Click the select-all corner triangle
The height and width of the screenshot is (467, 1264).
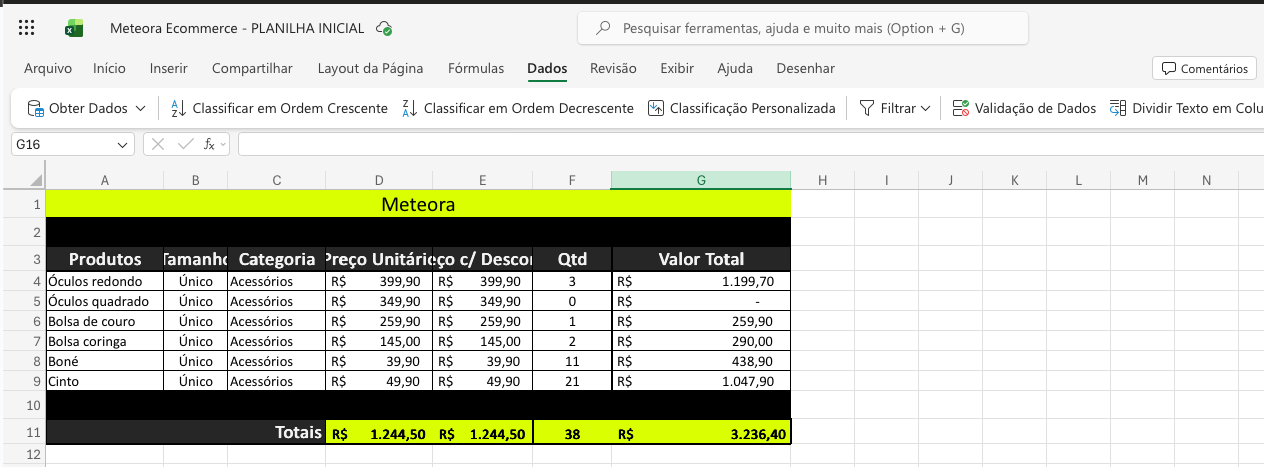pyautogui.click(x=36, y=180)
